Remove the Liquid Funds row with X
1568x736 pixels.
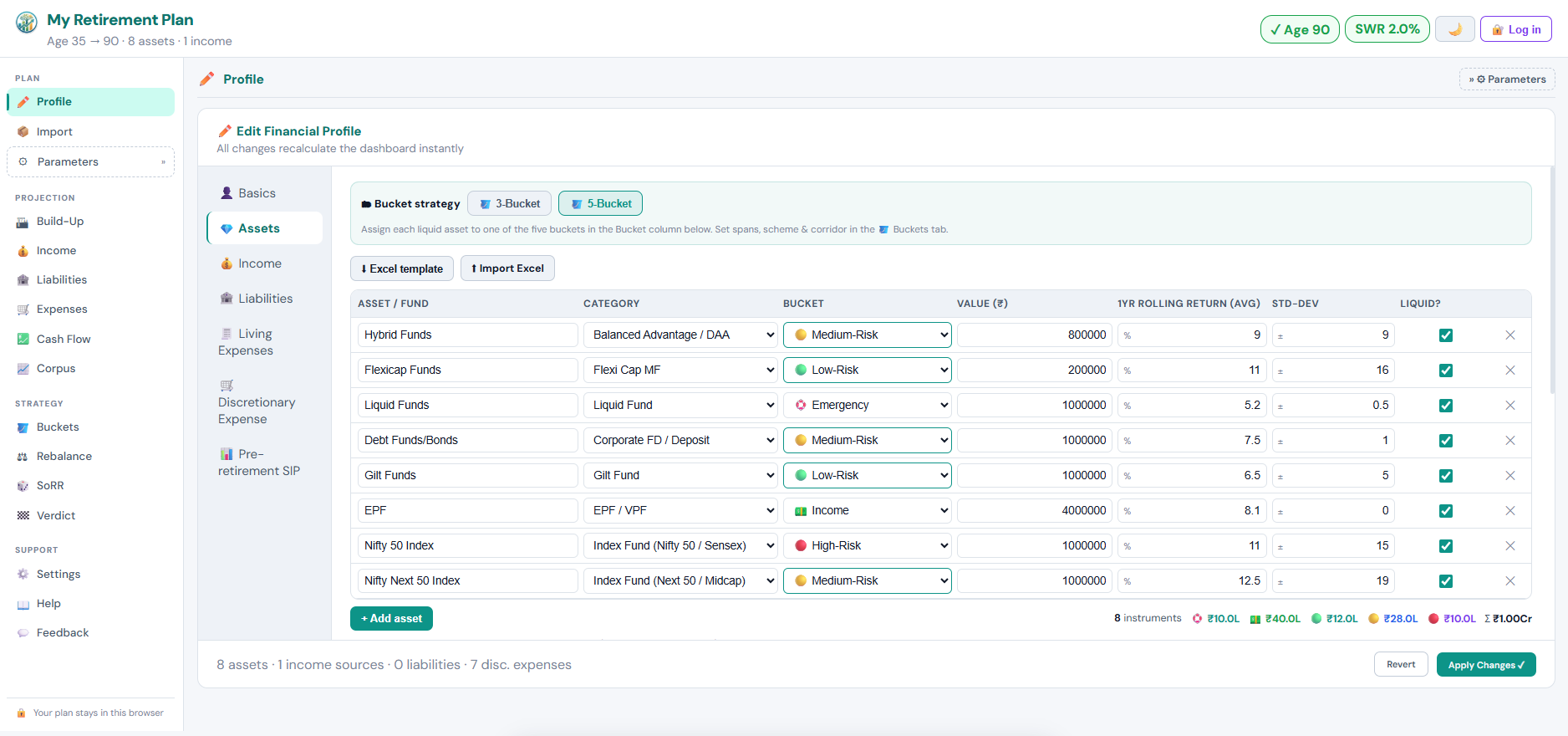click(x=1510, y=405)
